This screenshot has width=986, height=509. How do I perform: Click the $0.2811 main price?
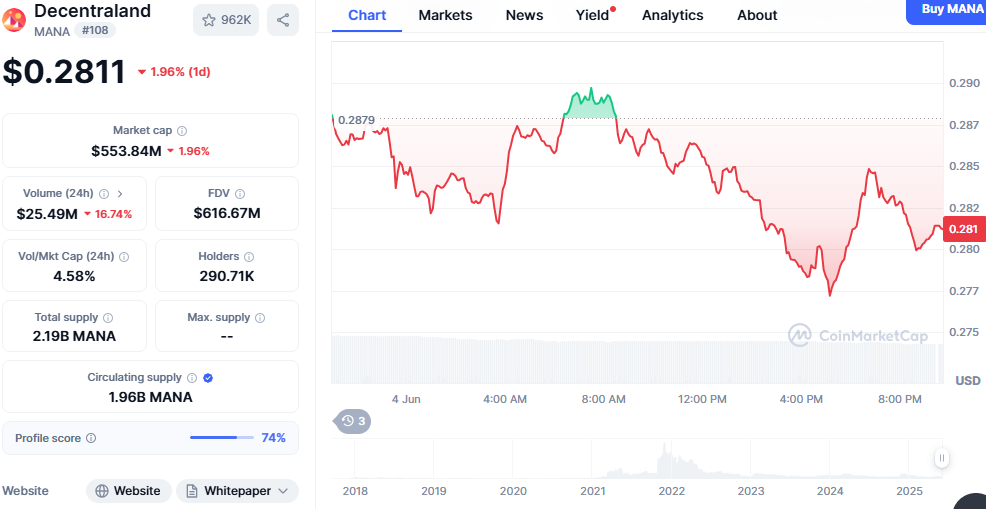64,71
